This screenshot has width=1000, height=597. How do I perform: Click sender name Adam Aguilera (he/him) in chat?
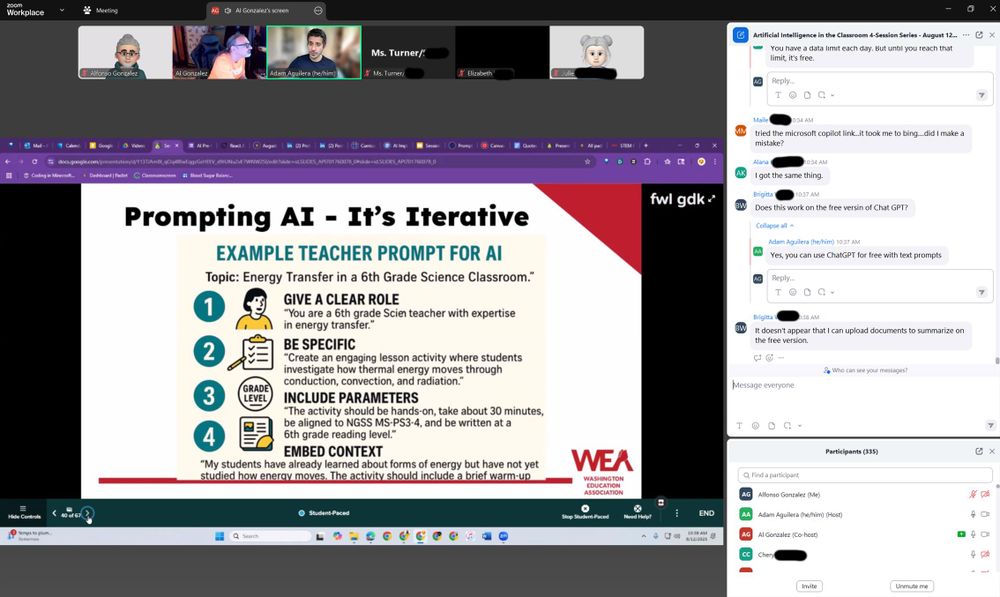tap(801, 242)
